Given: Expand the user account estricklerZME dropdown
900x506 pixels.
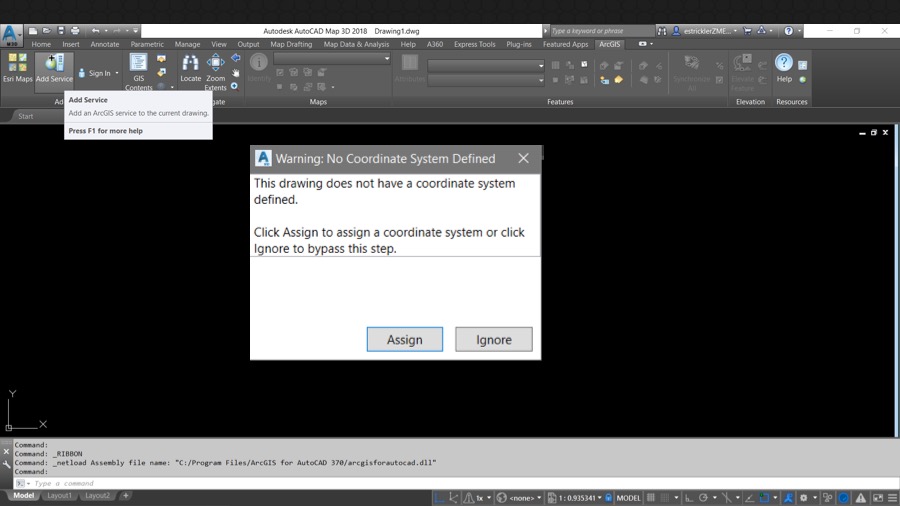Looking at the screenshot, I should click(735, 31).
